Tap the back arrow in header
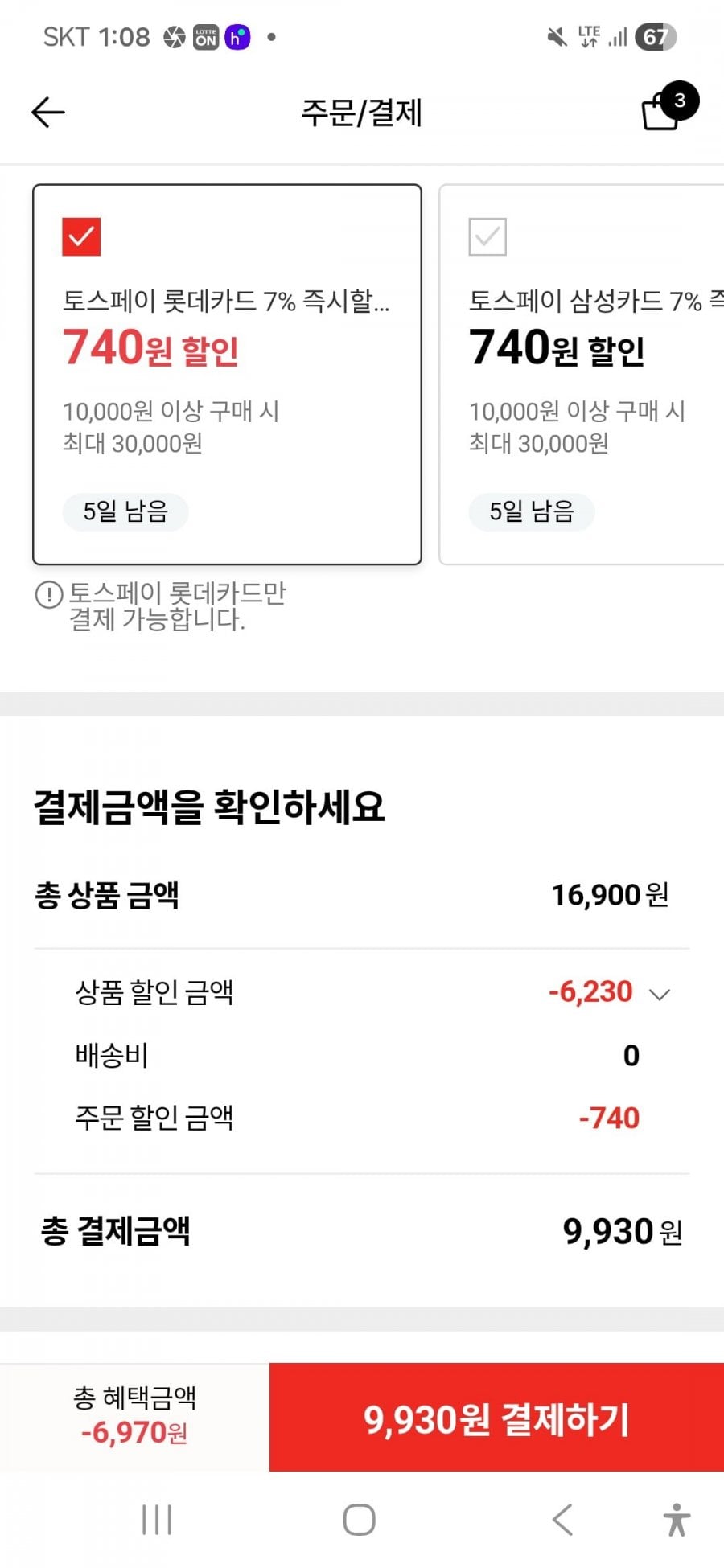The image size is (724, 1568). pos(47,113)
